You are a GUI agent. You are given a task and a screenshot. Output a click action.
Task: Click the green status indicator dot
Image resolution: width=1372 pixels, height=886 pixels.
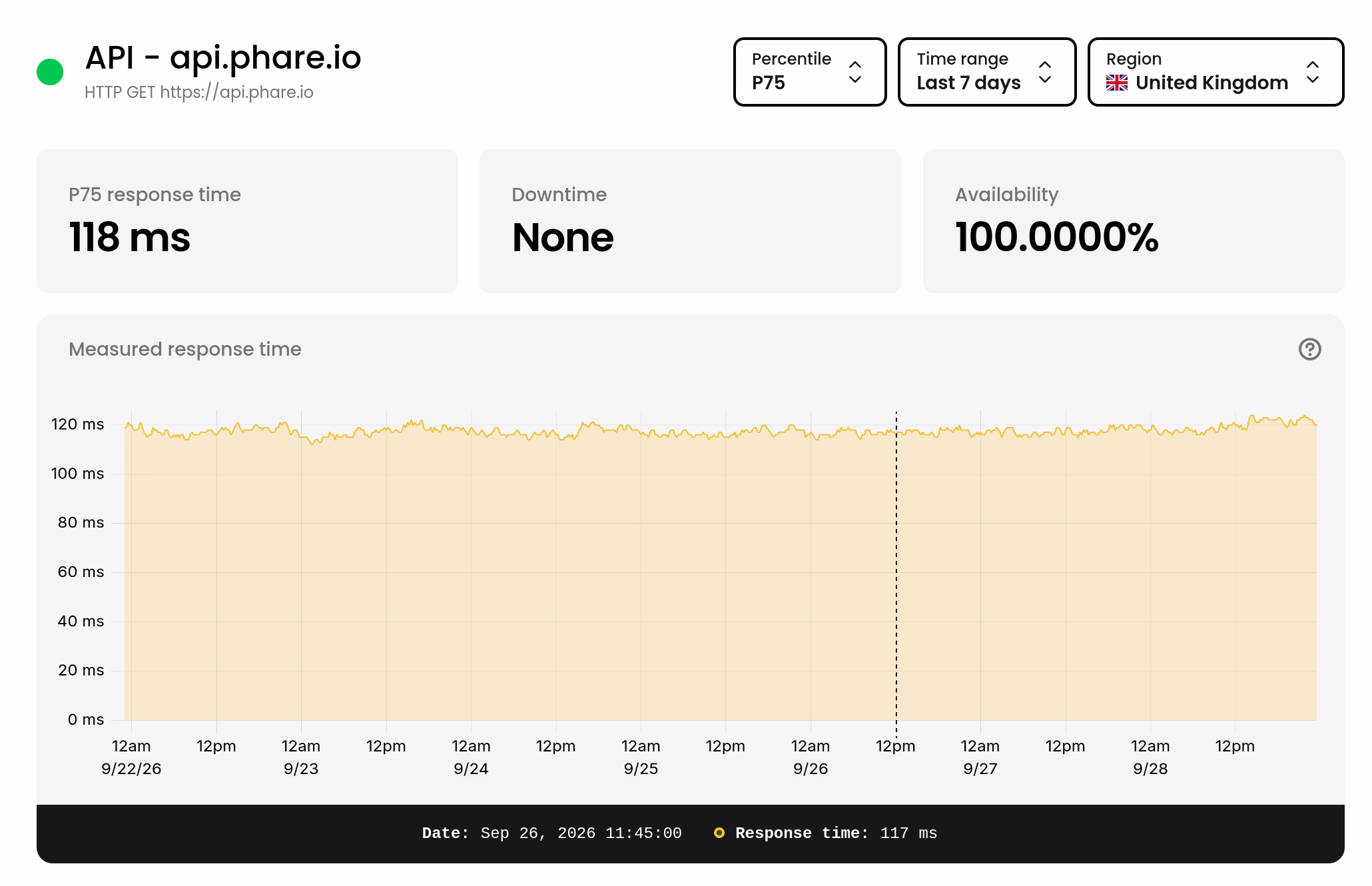[50, 72]
